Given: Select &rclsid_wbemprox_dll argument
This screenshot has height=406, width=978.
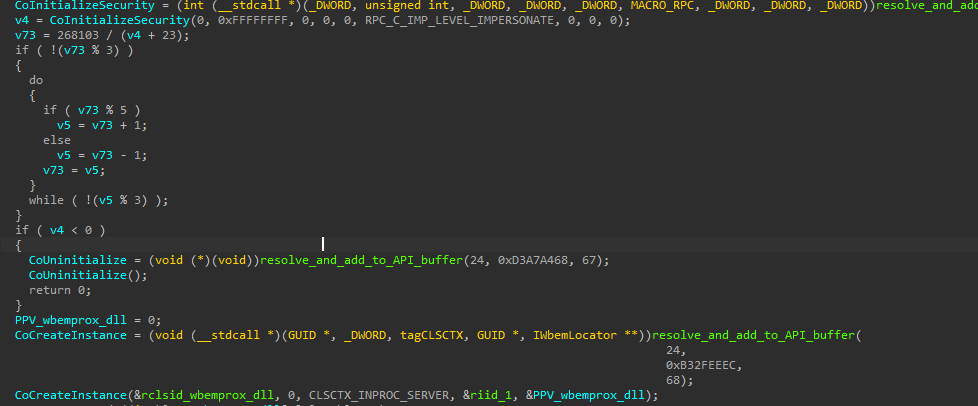Looking at the screenshot, I should pos(204,395).
